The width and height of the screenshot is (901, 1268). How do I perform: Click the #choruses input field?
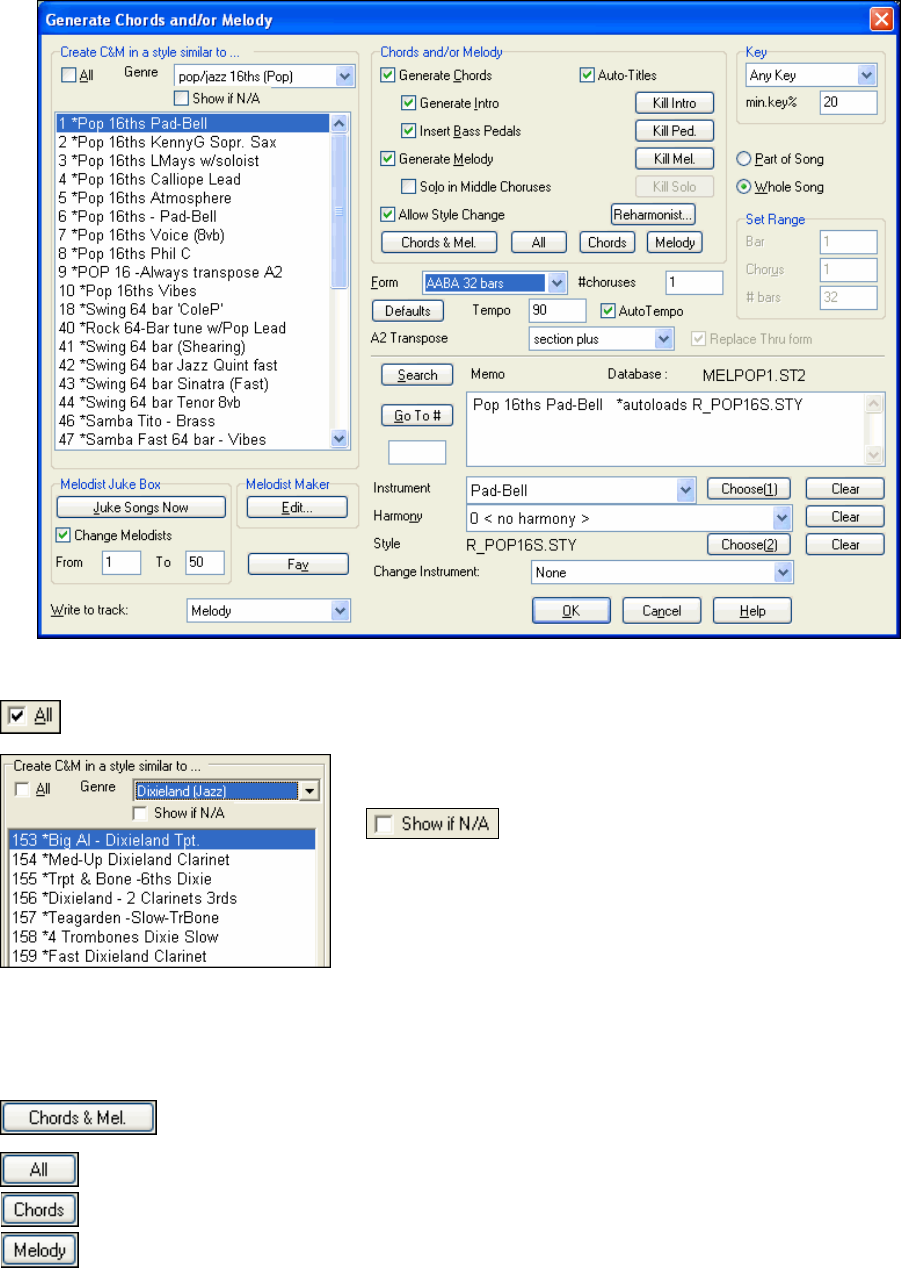tap(694, 283)
